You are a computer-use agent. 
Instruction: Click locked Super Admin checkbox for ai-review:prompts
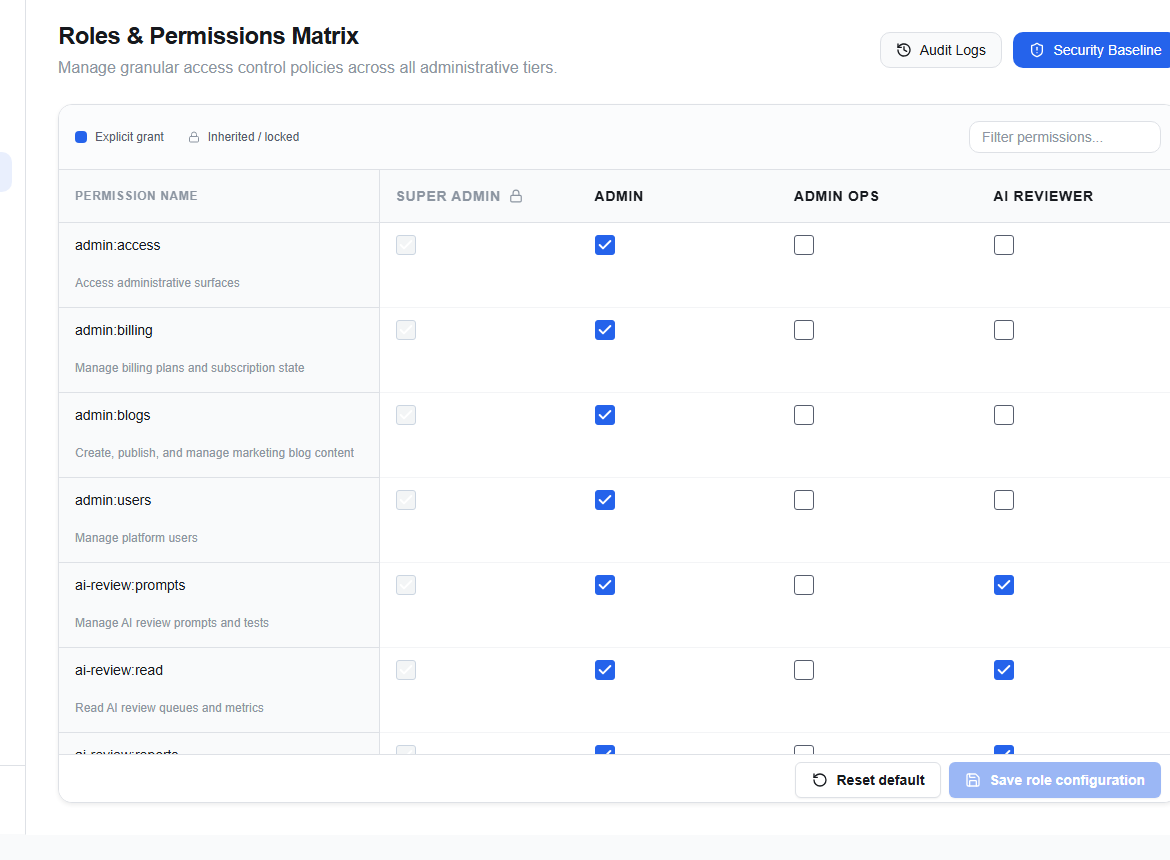tap(406, 586)
